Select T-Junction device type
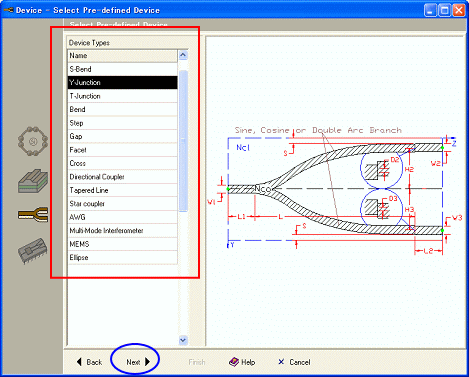 [x=122, y=96]
